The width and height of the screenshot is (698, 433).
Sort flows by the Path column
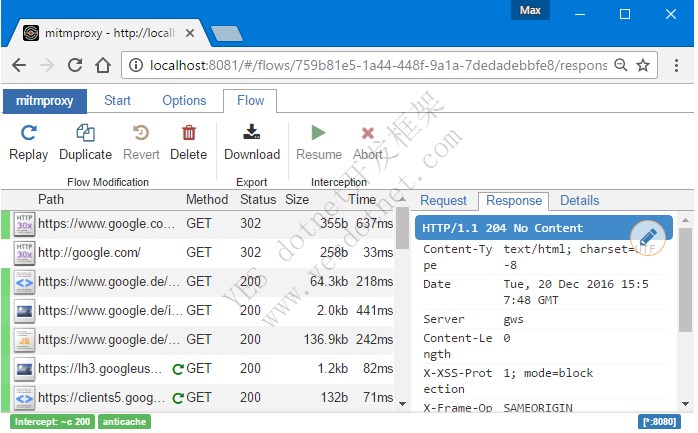point(51,199)
